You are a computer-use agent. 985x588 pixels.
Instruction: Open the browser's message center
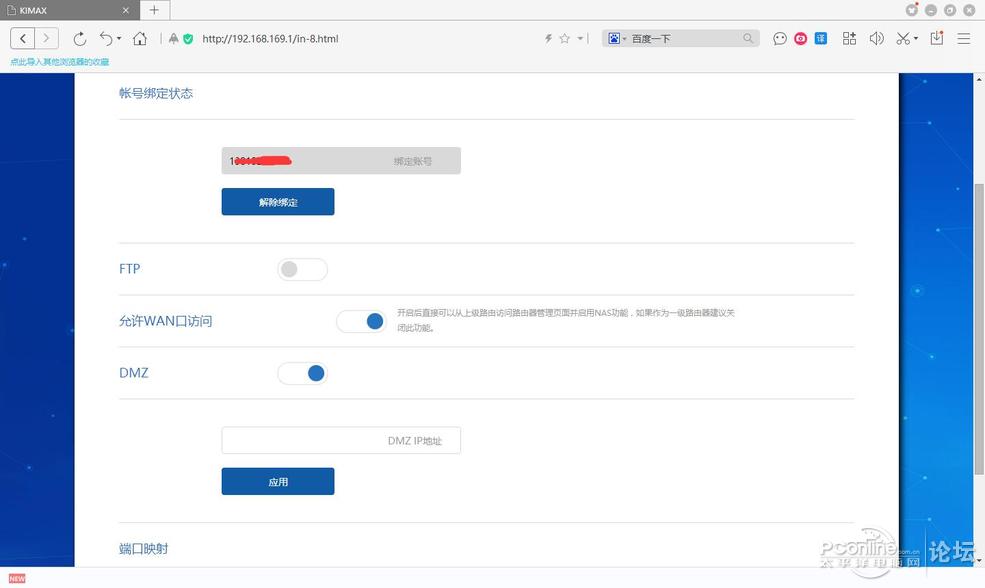point(779,38)
